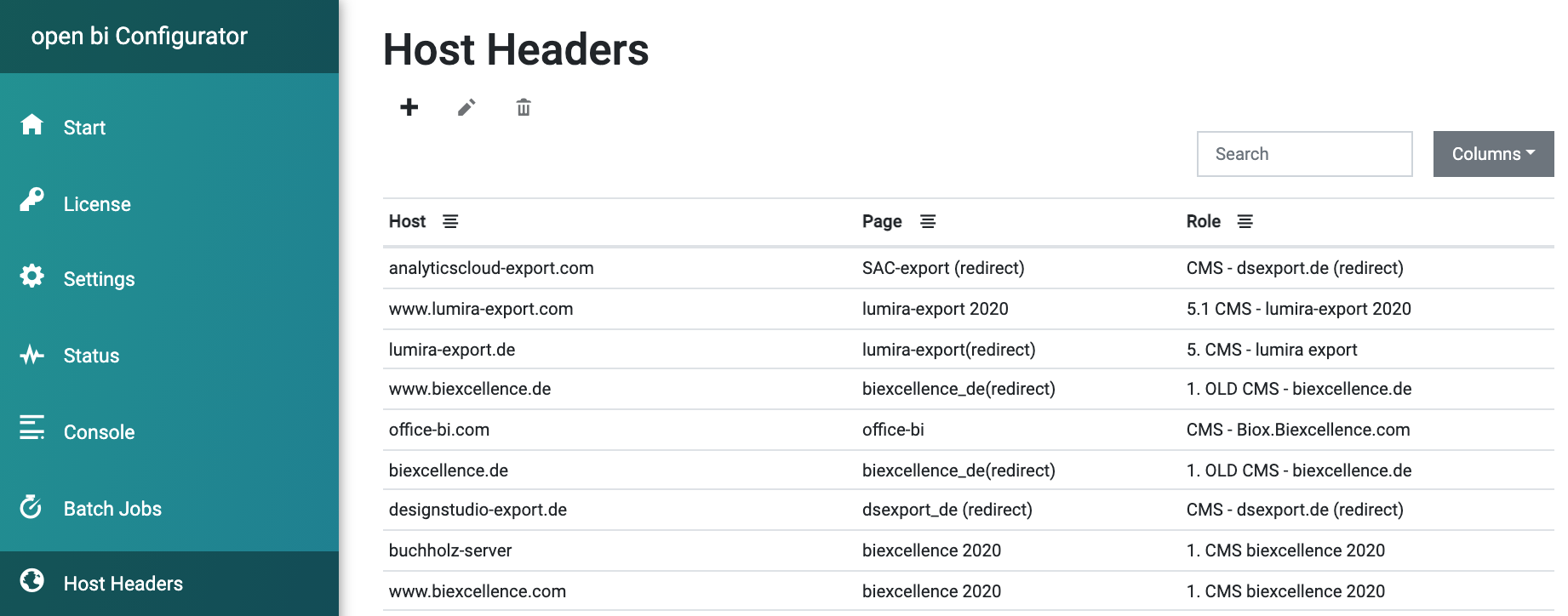Viewport: 1568px width, 616px height.
Task: Click the 5. CMS - lumira export role
Action: click(1272, 350)
